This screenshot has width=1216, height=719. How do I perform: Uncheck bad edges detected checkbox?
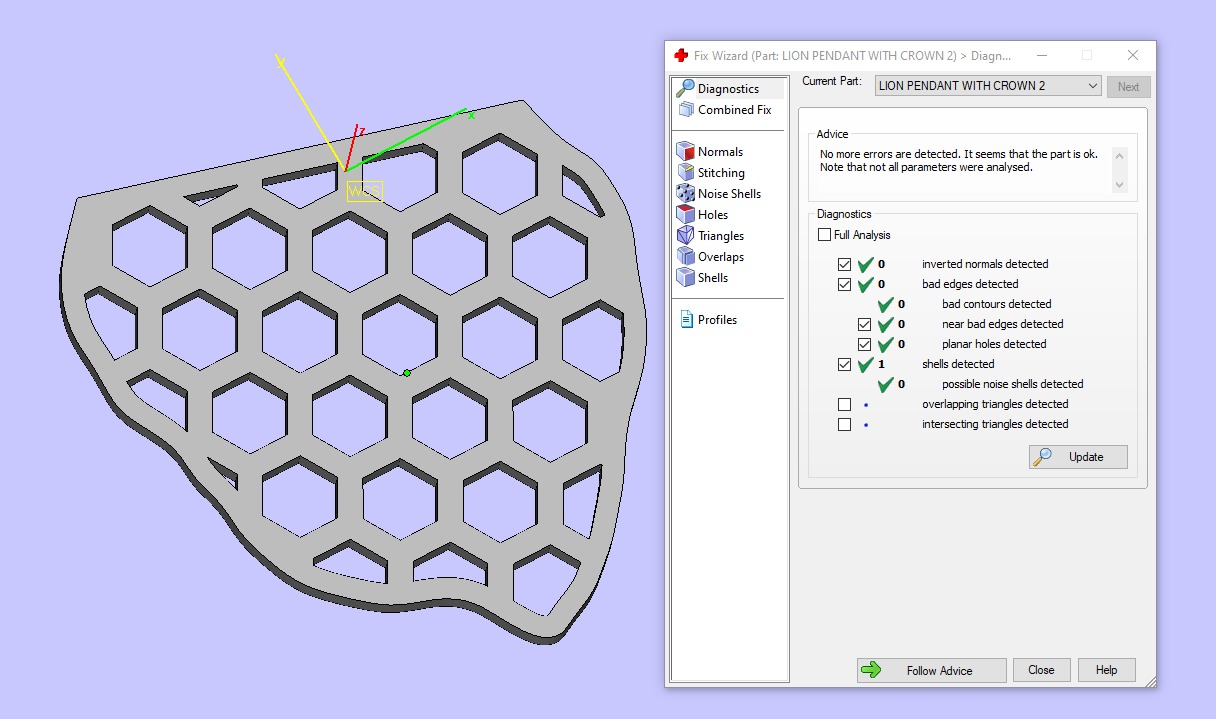coord(844,285)
